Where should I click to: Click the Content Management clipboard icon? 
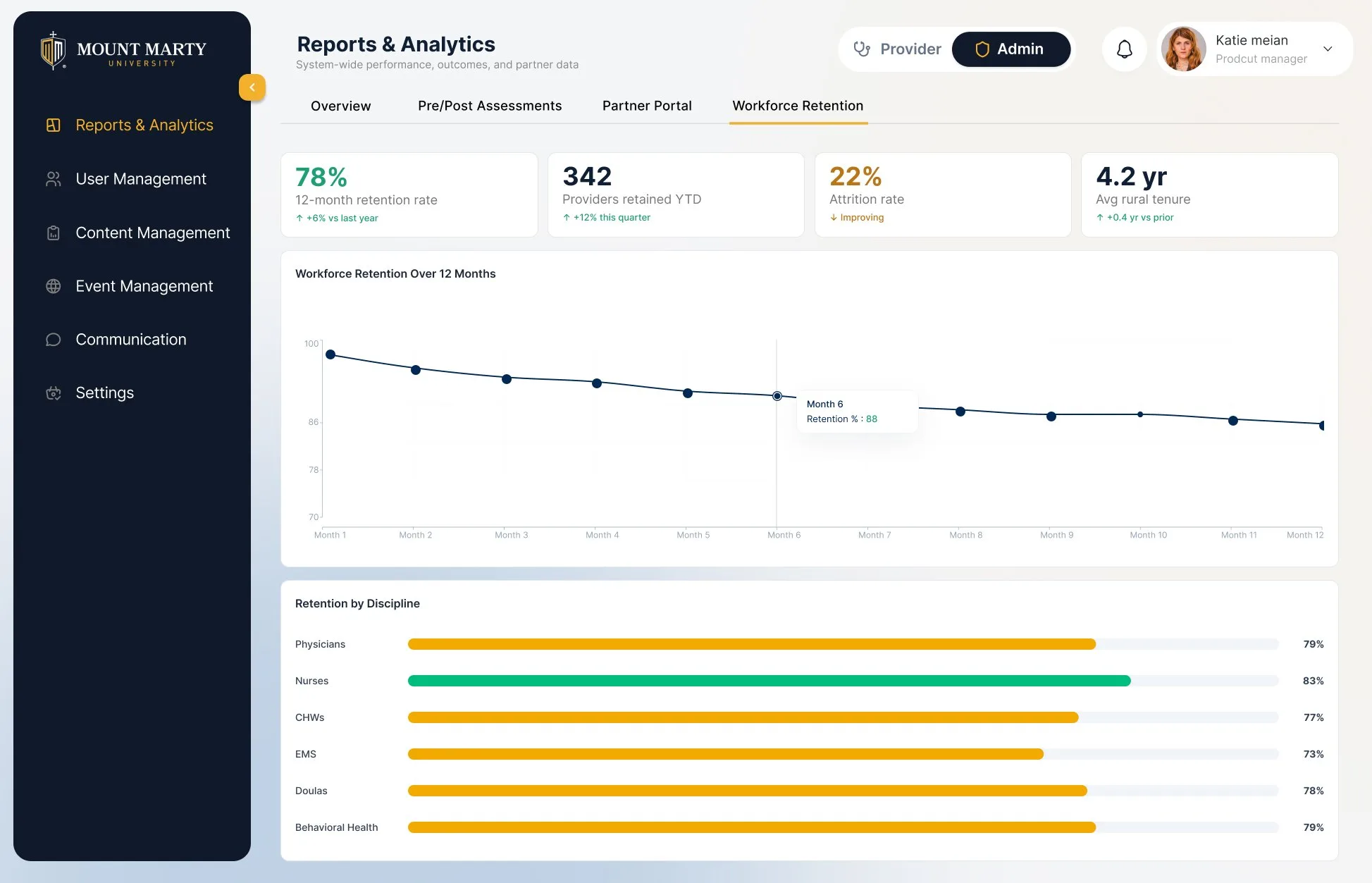(x=54, y=233)
